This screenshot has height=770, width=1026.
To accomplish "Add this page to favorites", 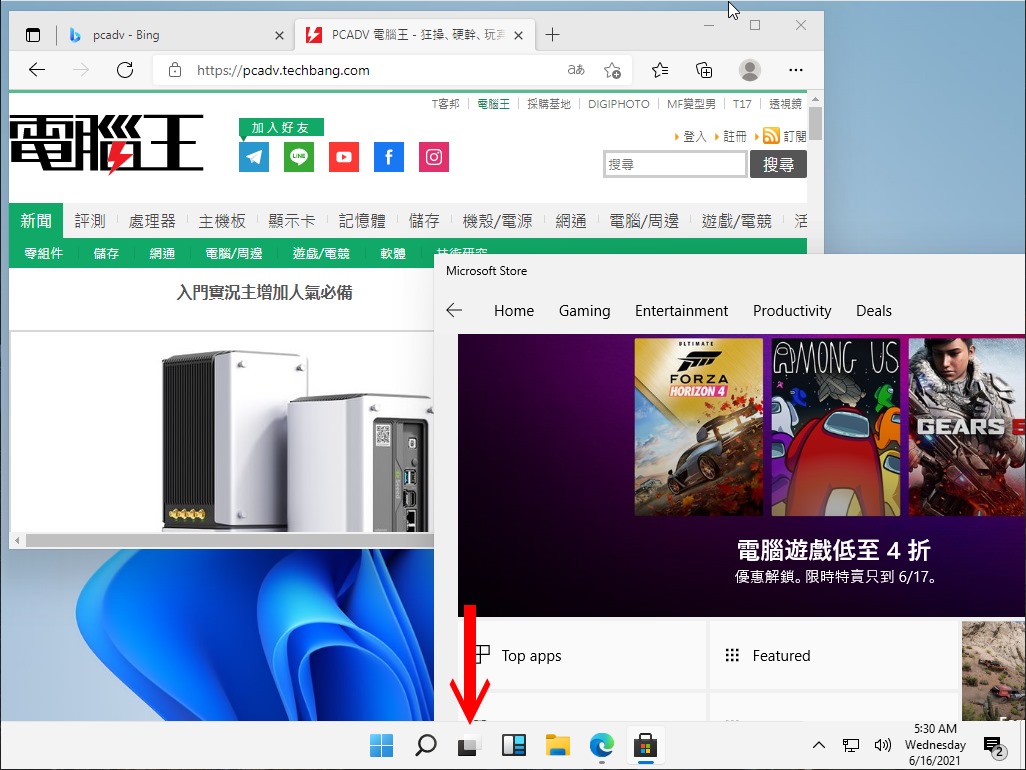I will [x=612, y=70].
